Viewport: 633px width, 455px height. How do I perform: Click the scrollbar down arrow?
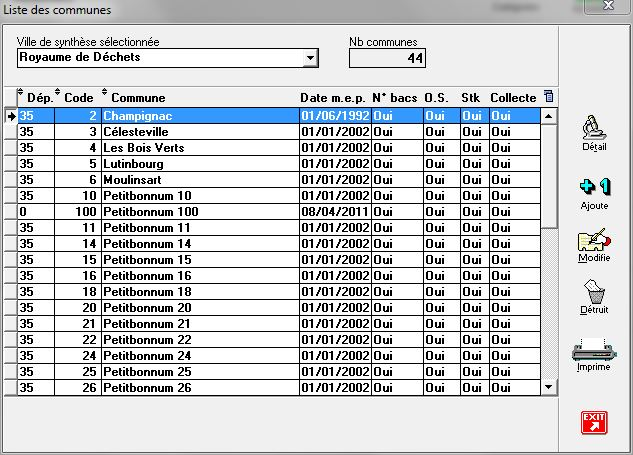[x=548, y=386]
